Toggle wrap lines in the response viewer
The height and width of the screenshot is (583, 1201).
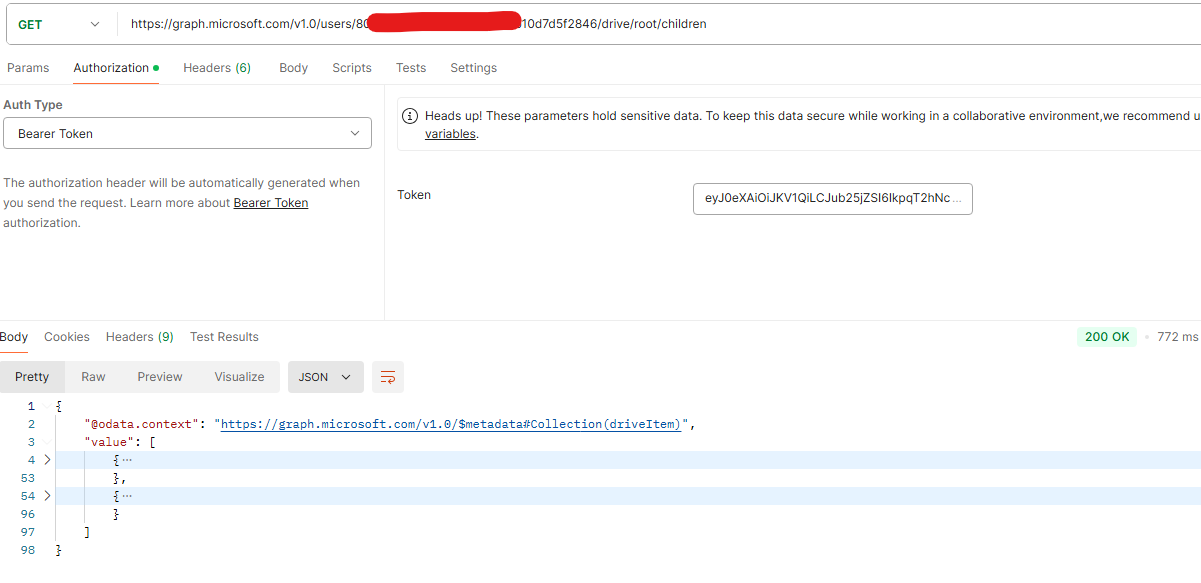click(388, 377)
